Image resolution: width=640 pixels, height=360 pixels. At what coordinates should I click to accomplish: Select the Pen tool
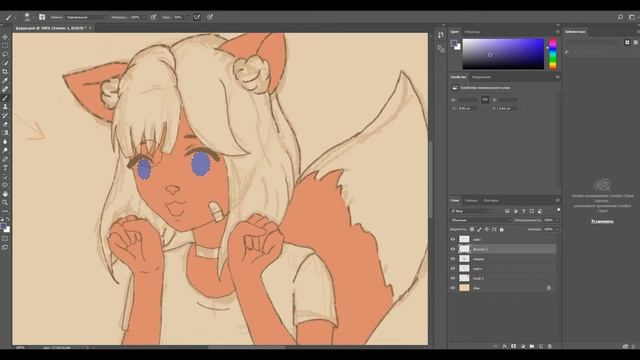[5, 159]
